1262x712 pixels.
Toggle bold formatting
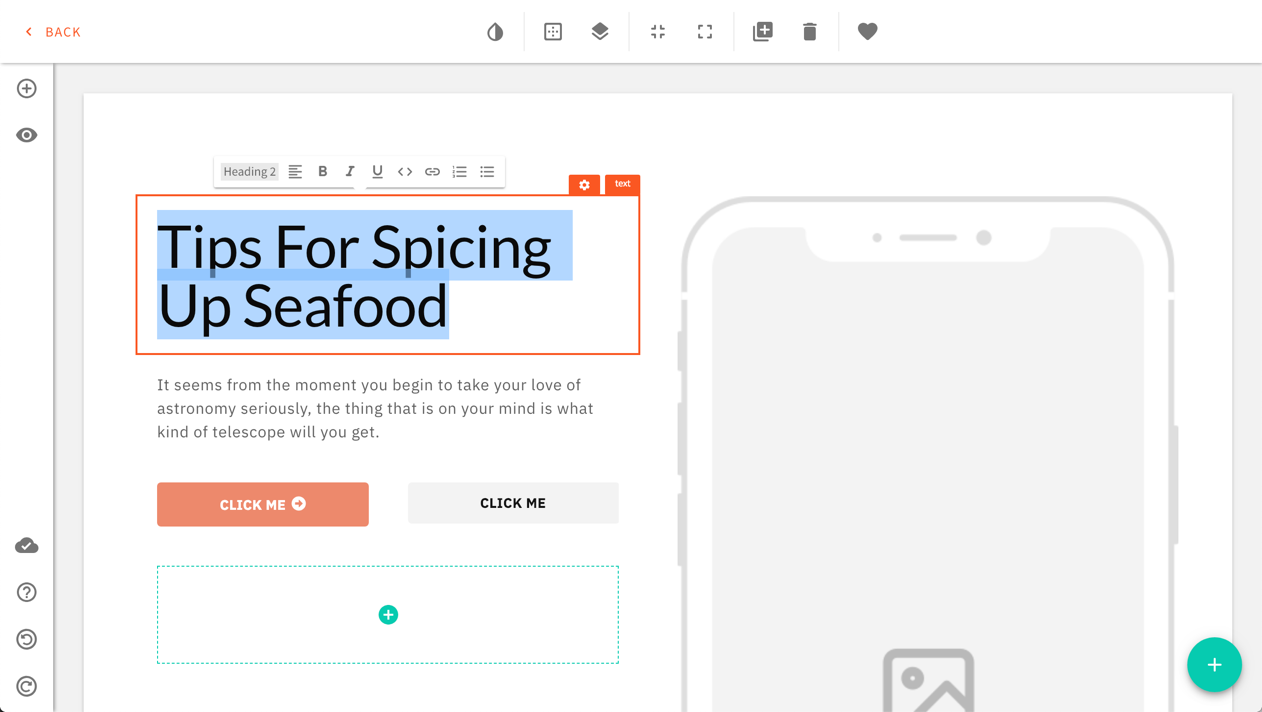pos(323,172)
